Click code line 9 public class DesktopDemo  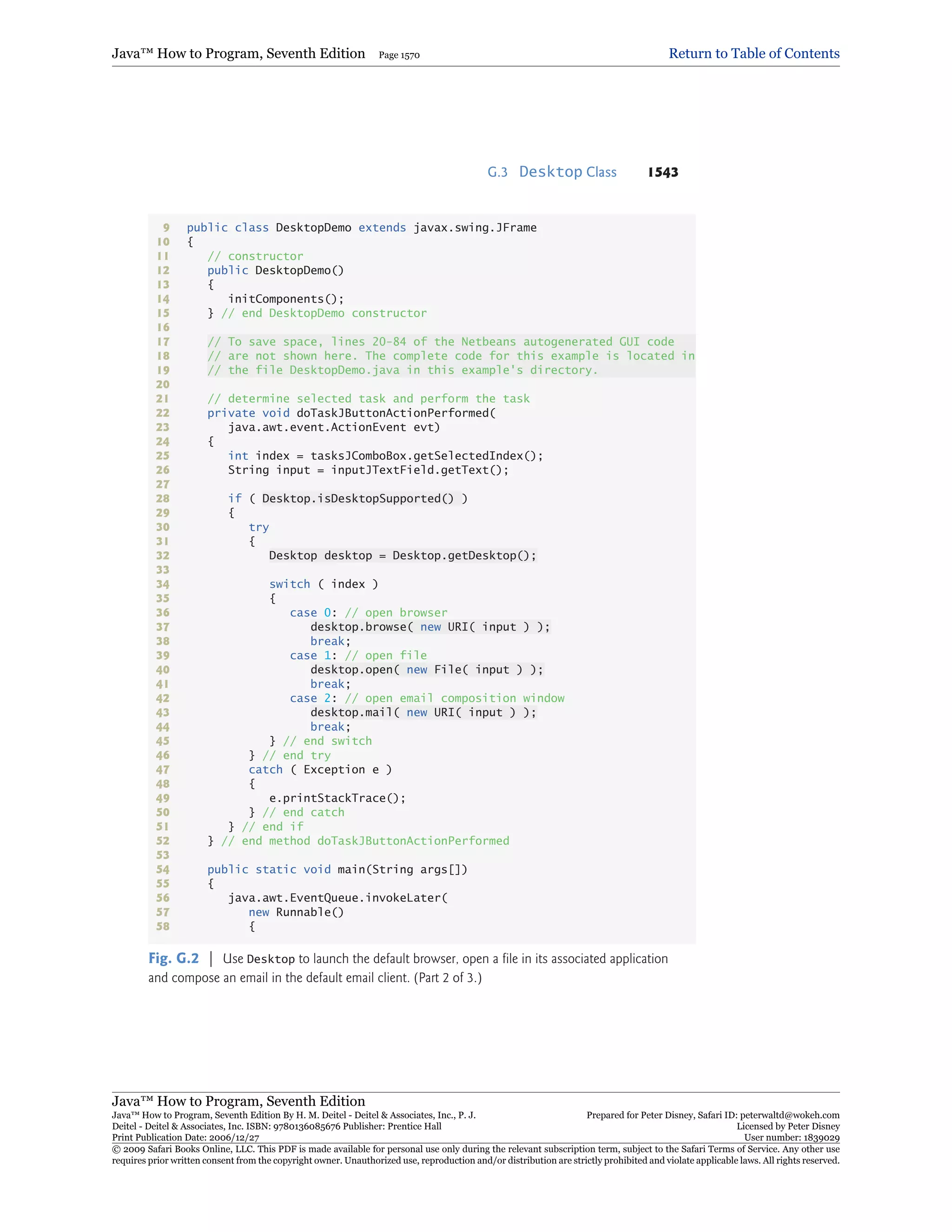coord(361,227)
